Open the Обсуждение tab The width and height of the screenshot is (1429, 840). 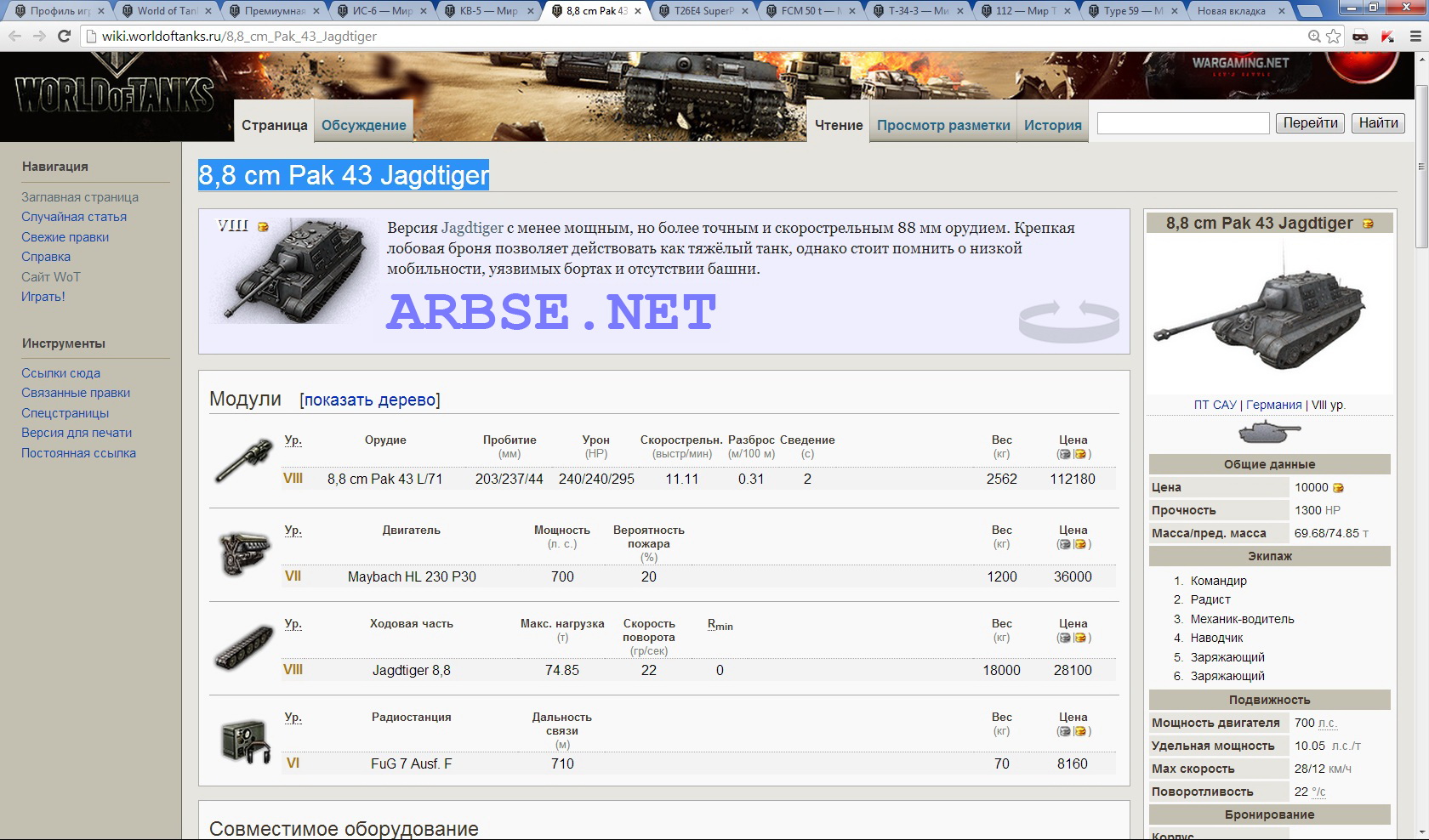tap(364, 125)
